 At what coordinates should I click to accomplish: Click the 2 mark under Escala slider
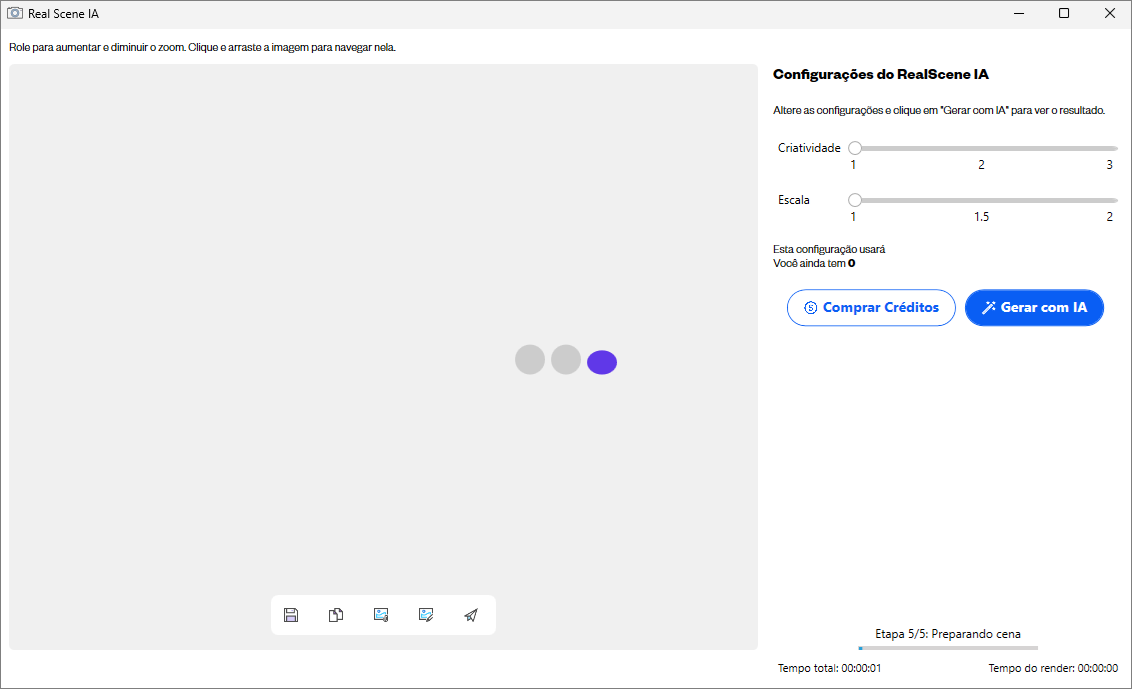(x=1110, y=217)
